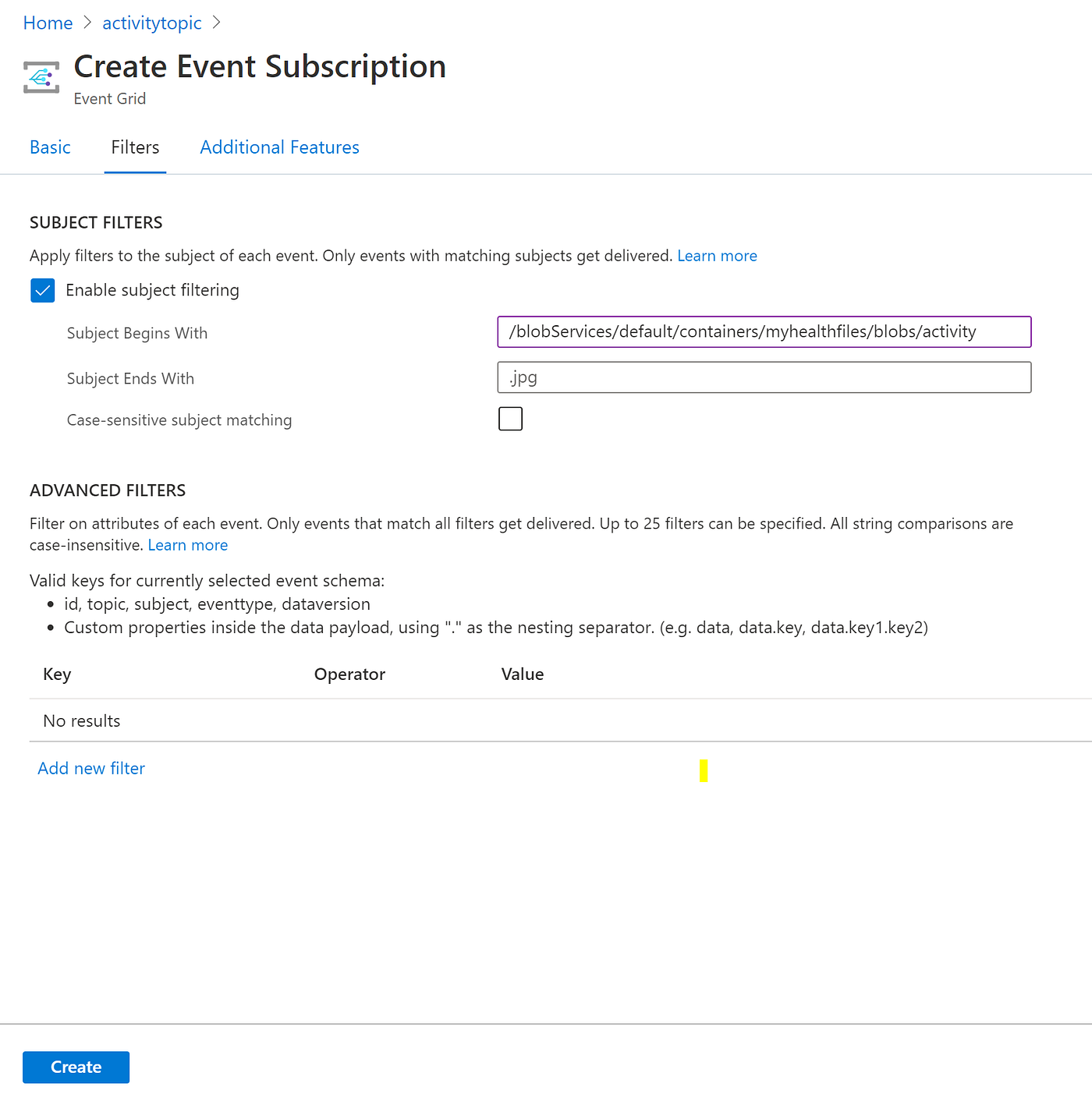The image size is (1092, 1108).
Task: Enable case-sensitive subject matching
Action: tap(510, 419)
